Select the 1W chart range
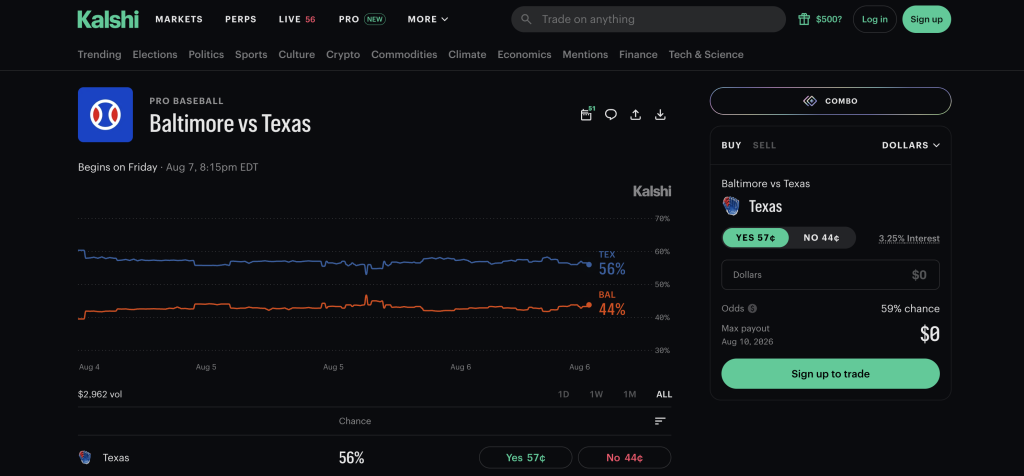The height and width of the screenshot is (476, 1024). click(x=596, y=394)
